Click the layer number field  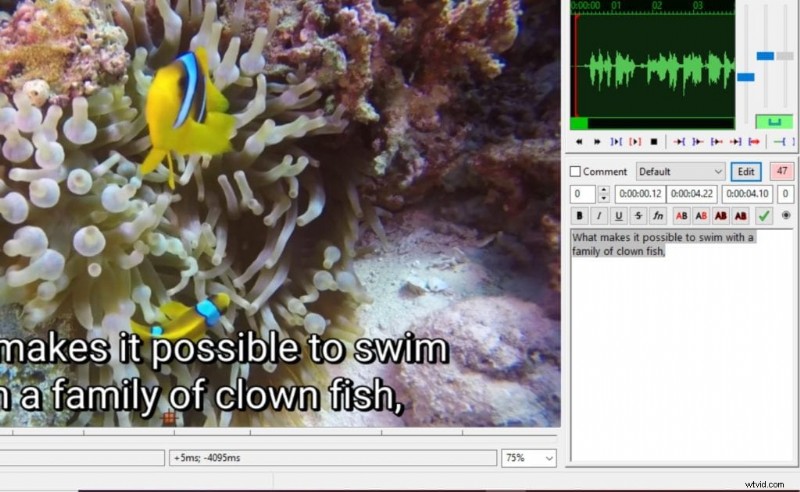[x=582, y=194]
